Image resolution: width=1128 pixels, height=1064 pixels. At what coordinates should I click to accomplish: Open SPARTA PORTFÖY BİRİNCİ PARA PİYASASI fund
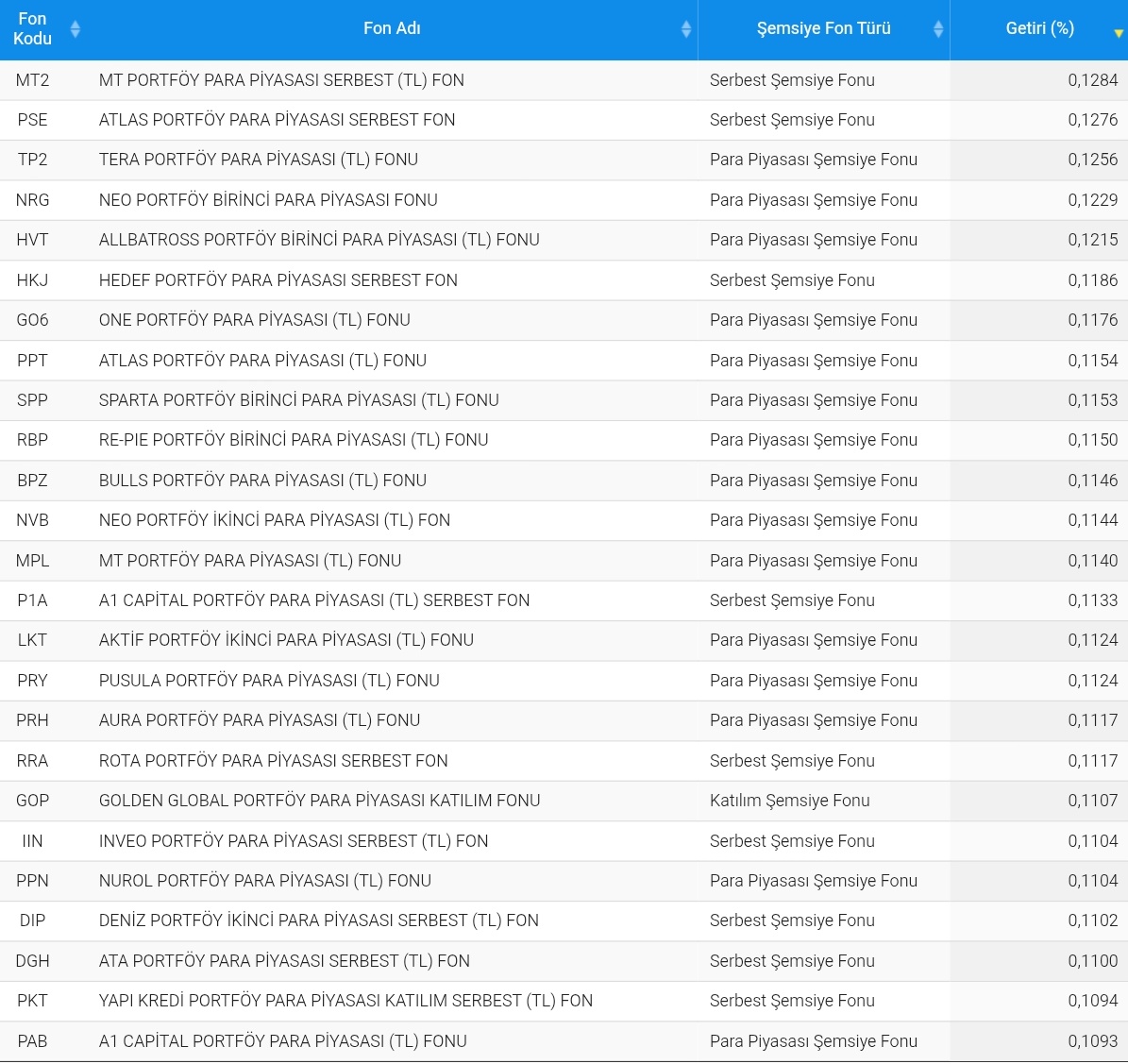click(298, 400)
